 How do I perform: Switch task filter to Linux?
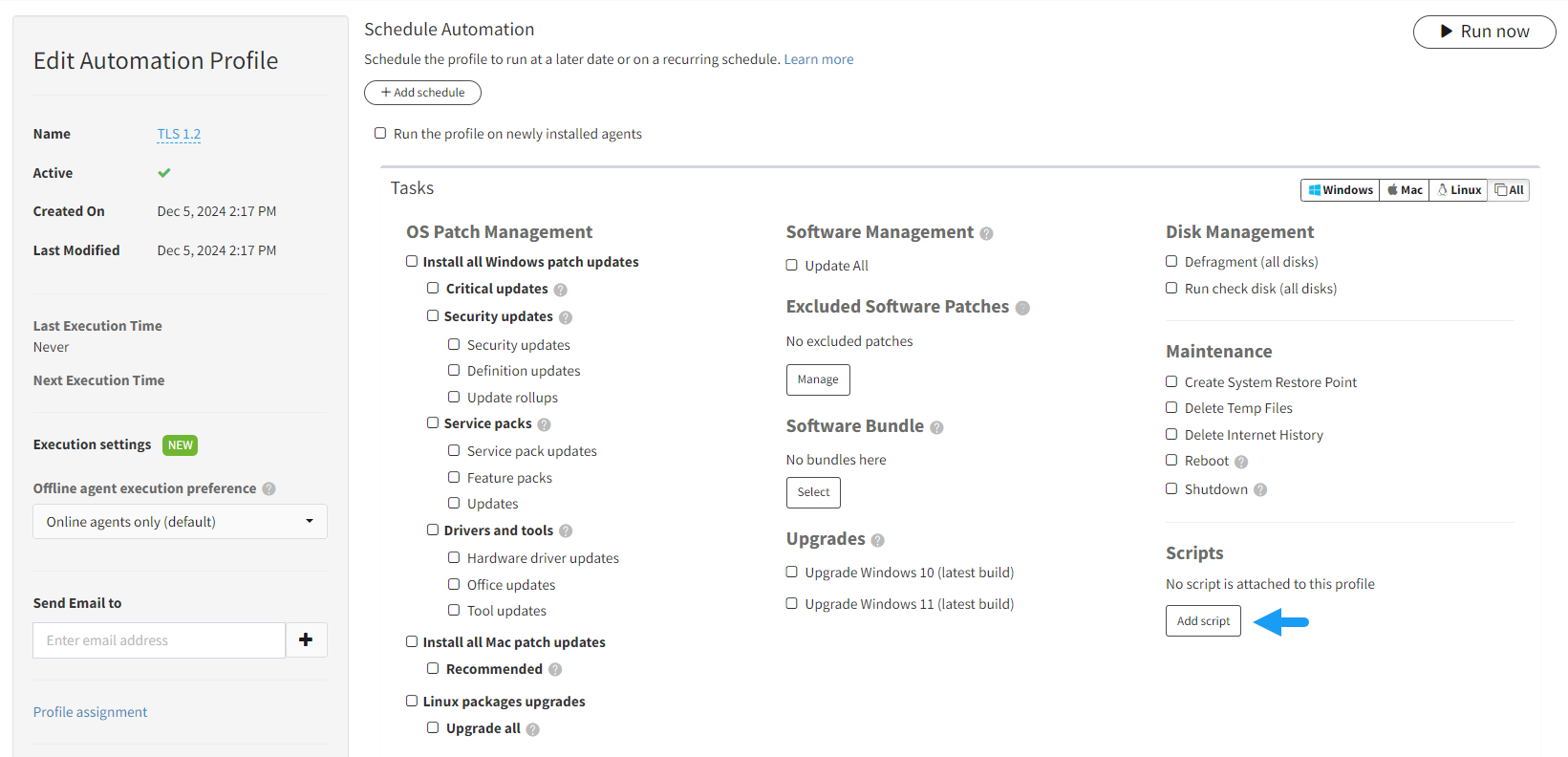click(x=1459, y=190)
